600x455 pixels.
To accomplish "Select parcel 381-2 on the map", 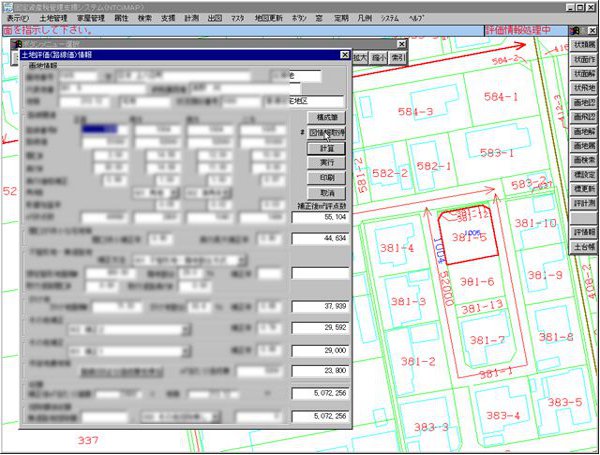I will tap(418, 361).
